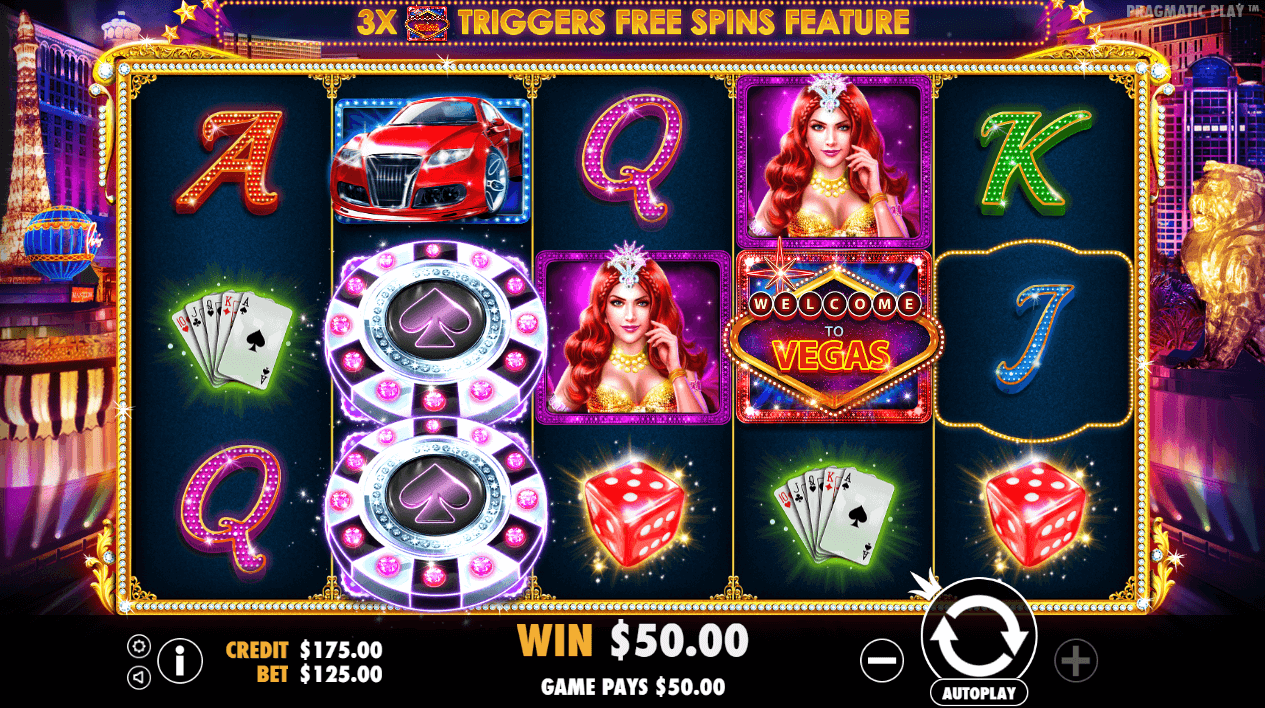1265x708 pixels.
Task: Click the showgirl symbol in the fourth reel
Action: 834,161
